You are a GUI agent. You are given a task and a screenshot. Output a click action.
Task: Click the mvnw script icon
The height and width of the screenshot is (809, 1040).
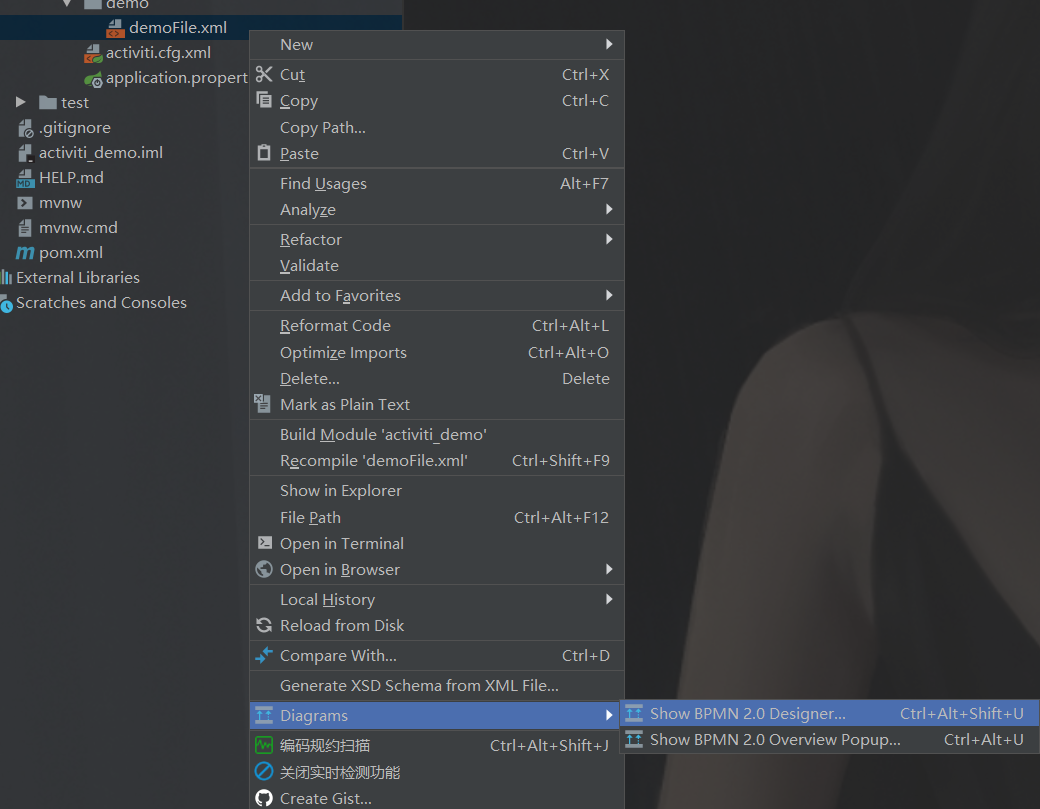(25, 203)
